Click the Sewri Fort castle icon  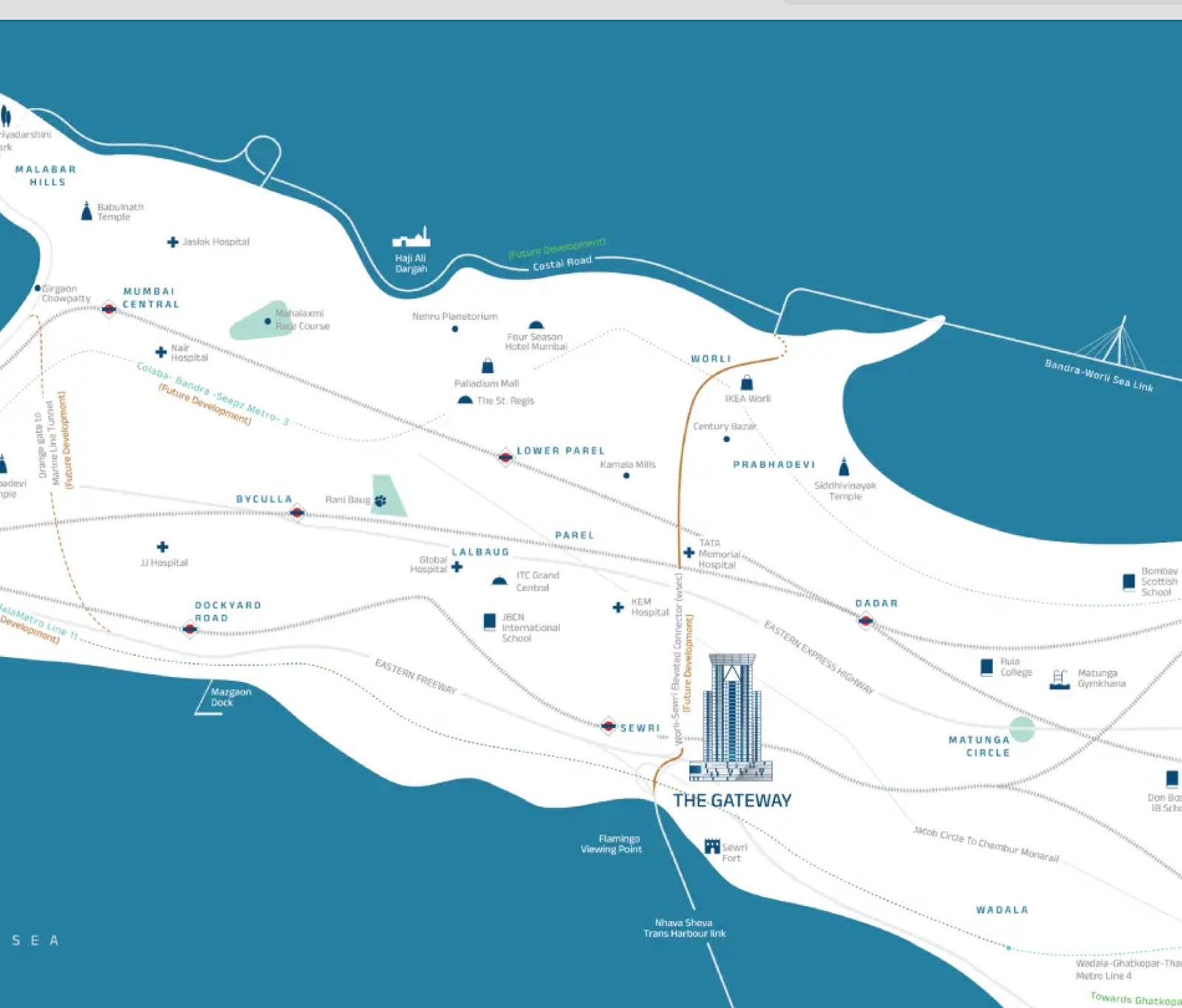click(x=712, y=846)
